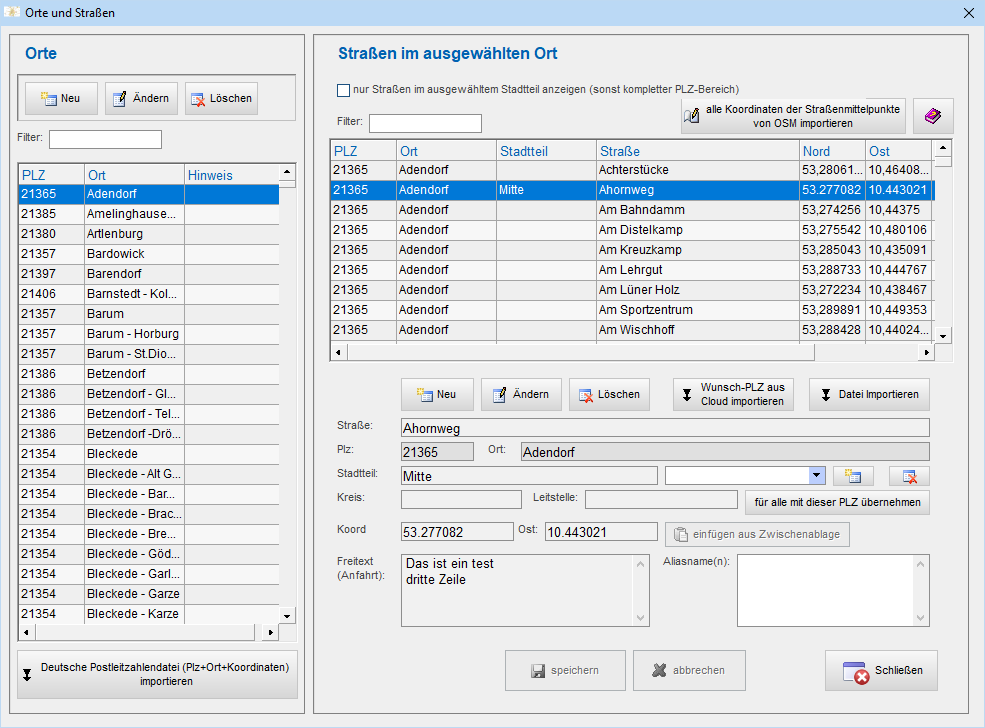This screenshot has height=728, width=985.
Task: Click Neu button in Orte panel
Action: pyautogui.click(x=61, y=98)
